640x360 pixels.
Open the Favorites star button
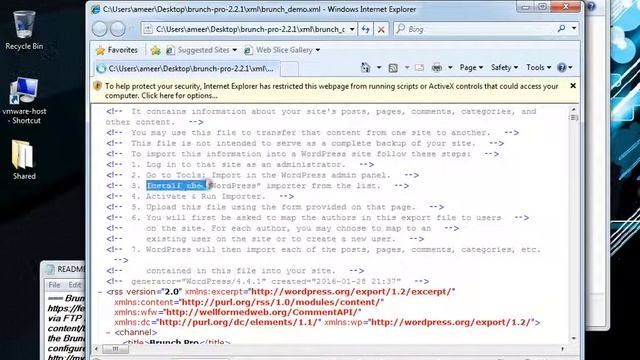[x=117, y=50]
